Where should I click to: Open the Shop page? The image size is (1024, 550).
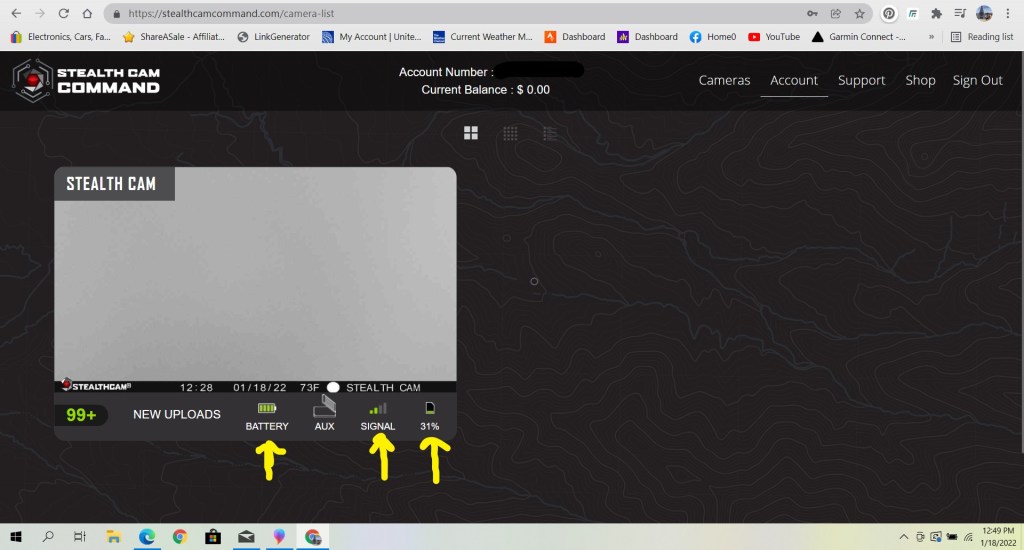point(920,80)
